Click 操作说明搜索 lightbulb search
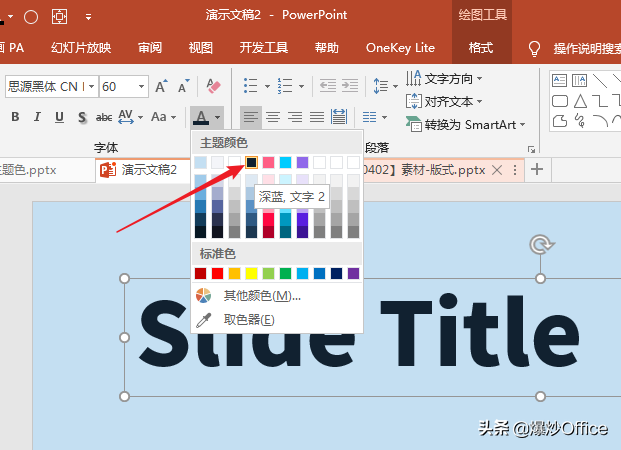 click(x=576, y=49)
